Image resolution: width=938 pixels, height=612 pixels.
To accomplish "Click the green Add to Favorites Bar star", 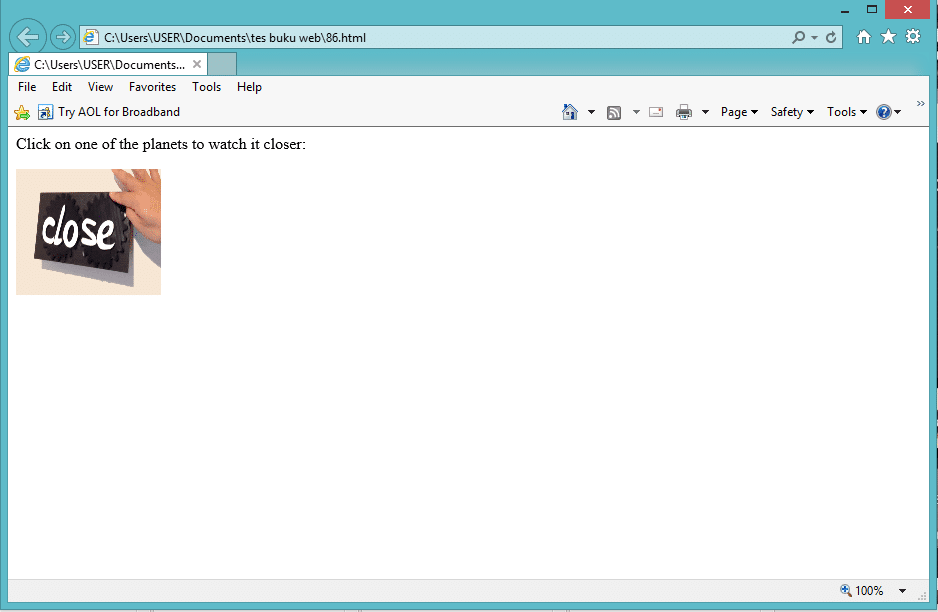I will [x=21, y=112].
